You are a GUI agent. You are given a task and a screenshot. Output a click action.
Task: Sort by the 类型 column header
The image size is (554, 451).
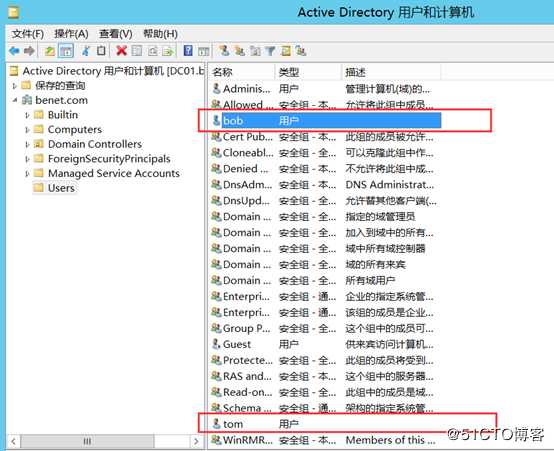pyautogui.click(x=308, y=72)
